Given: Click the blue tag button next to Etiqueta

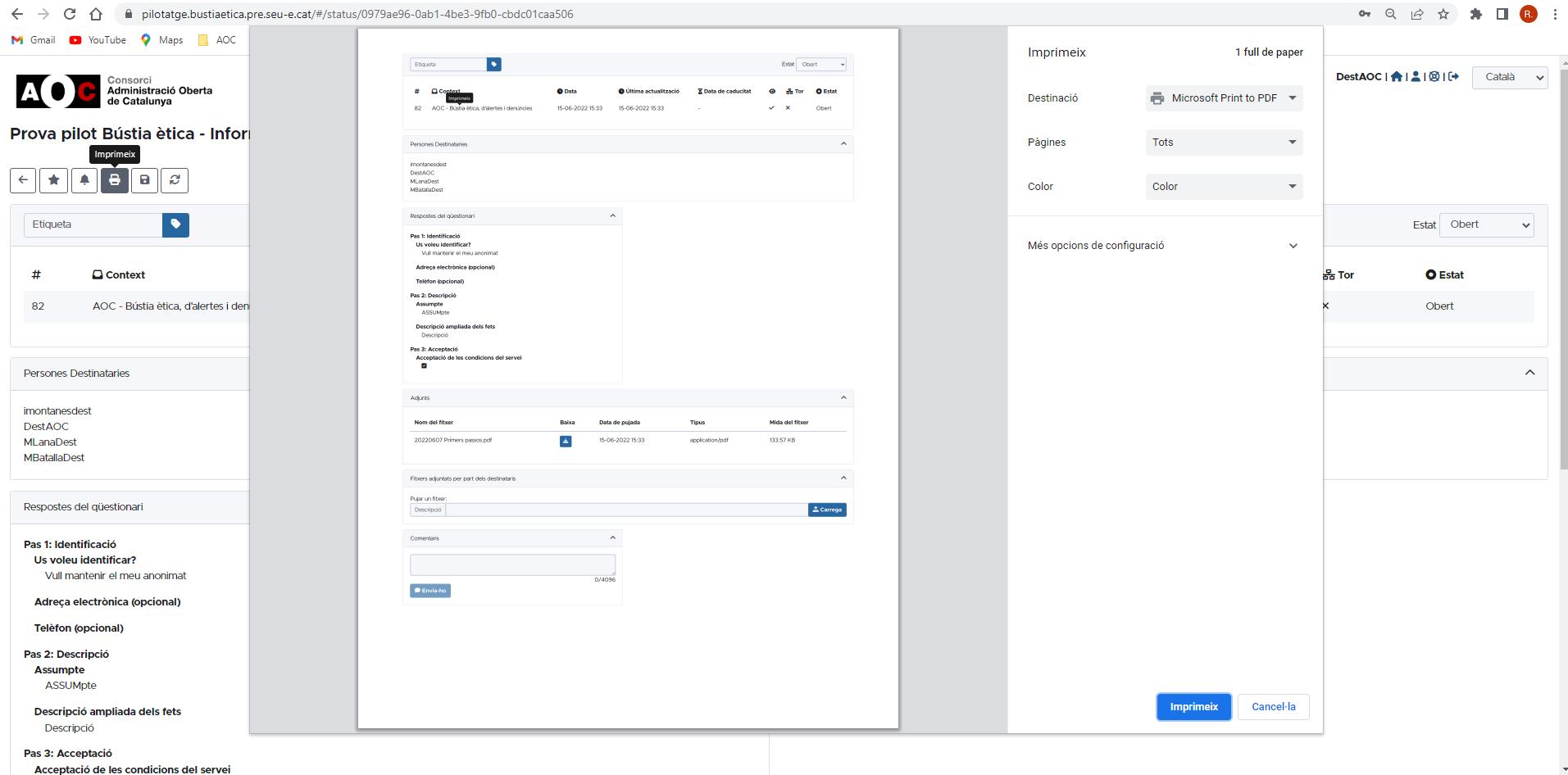Looking at the screenshot, I should 175,224.
